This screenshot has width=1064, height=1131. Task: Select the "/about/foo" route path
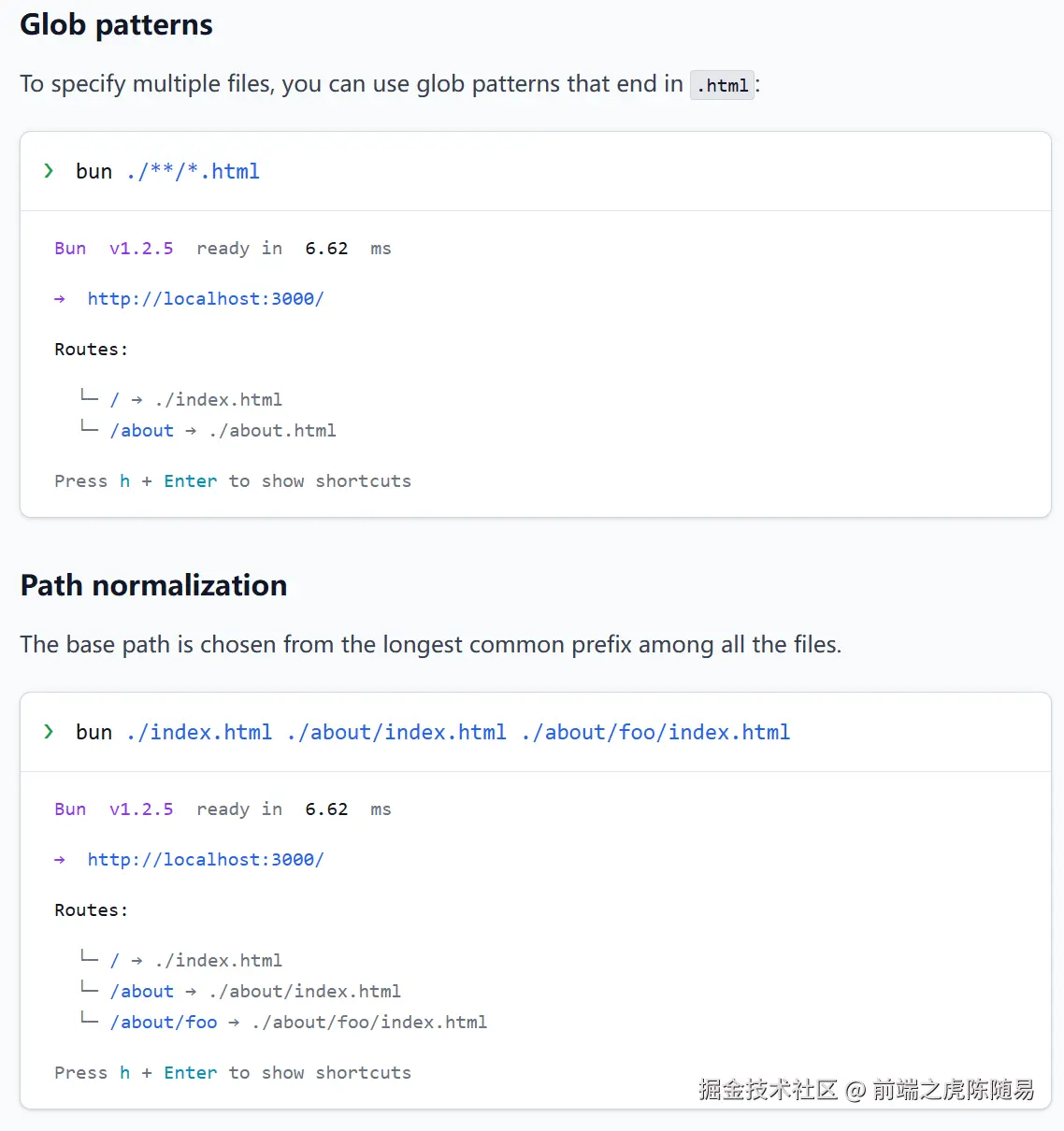pyautogui.click(x=164, y=1023)
